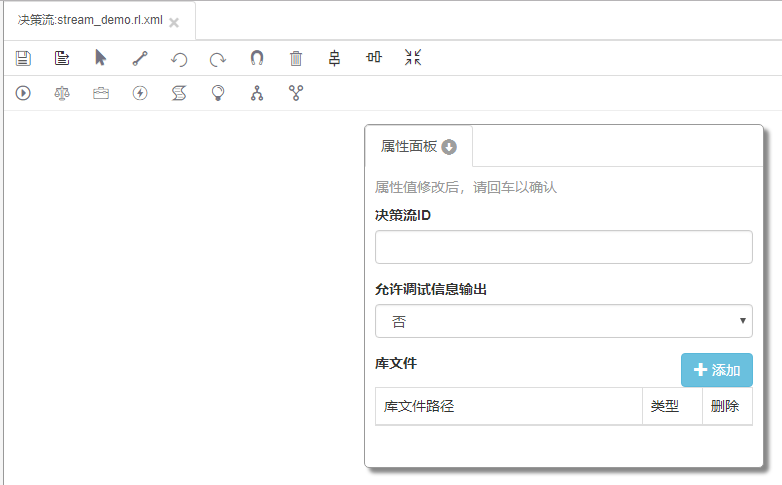Select the lightning bolt action node

(x=140, y=93)
